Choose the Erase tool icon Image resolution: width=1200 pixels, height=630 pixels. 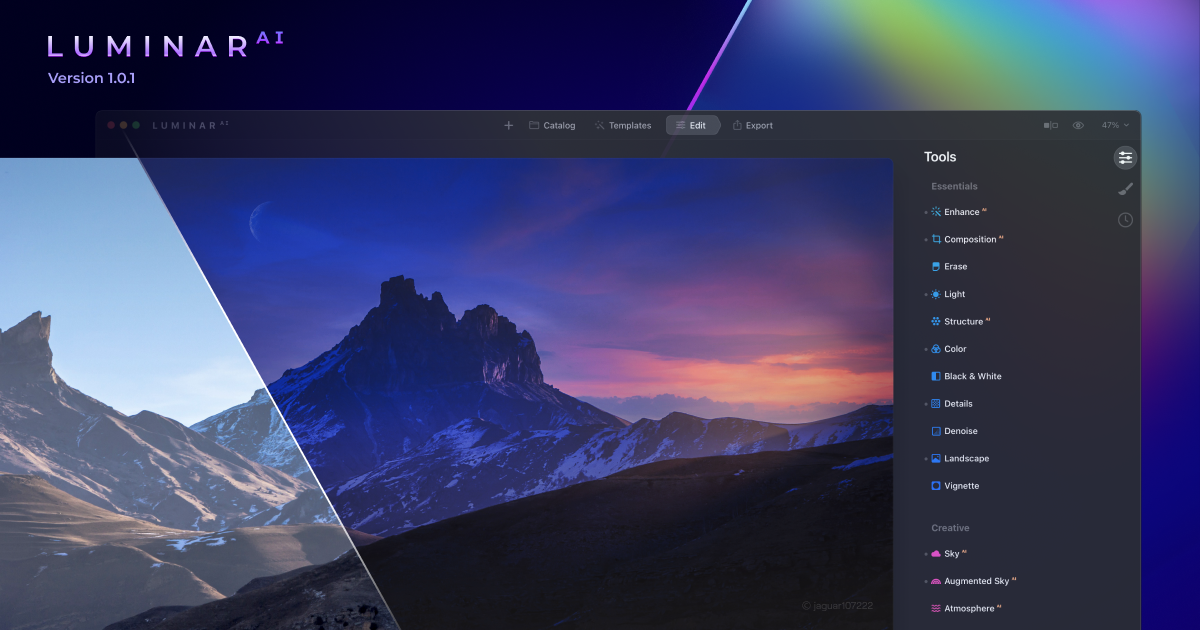(936, 267)
